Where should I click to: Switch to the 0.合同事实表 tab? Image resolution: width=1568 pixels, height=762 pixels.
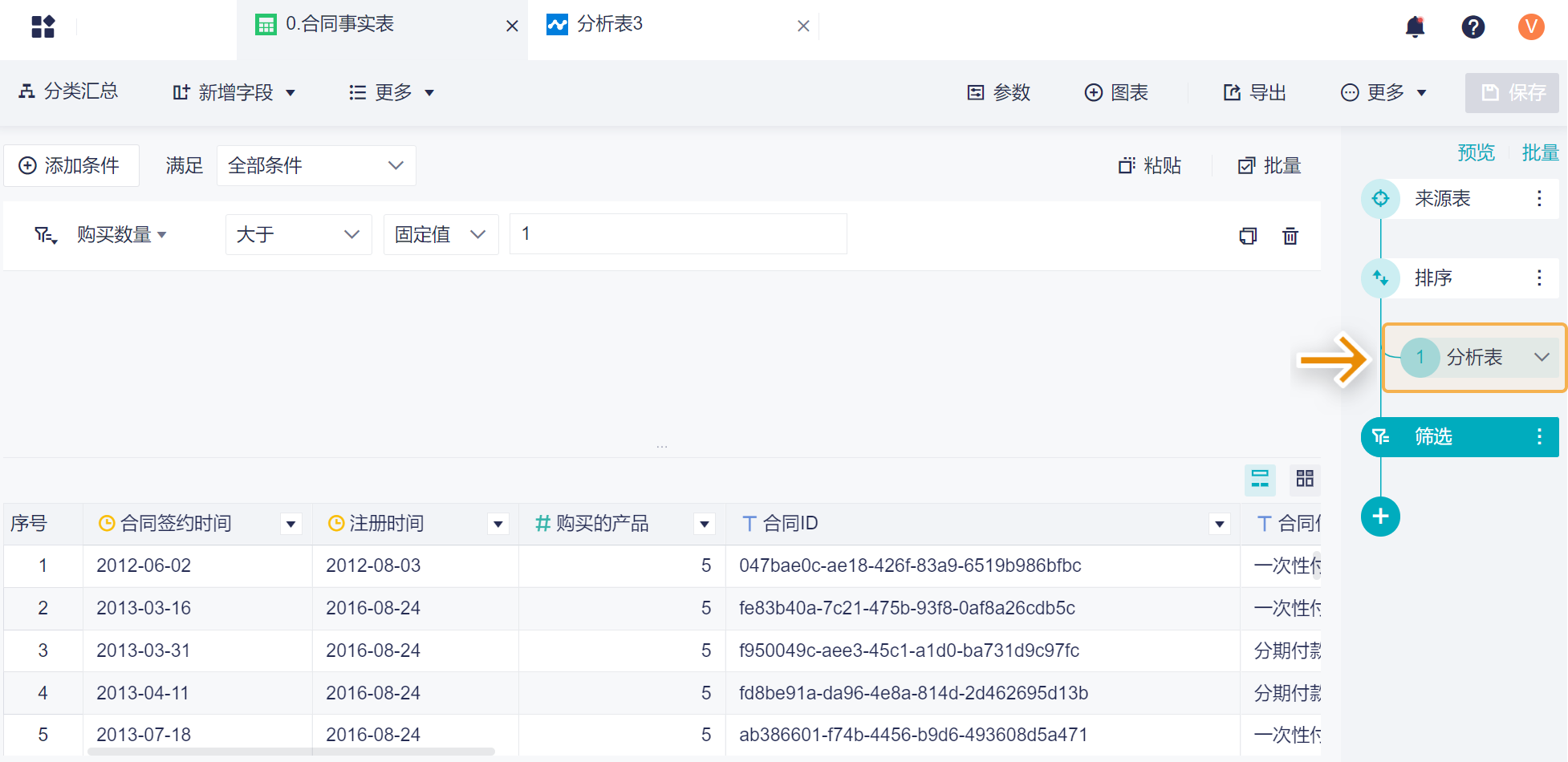382,30
